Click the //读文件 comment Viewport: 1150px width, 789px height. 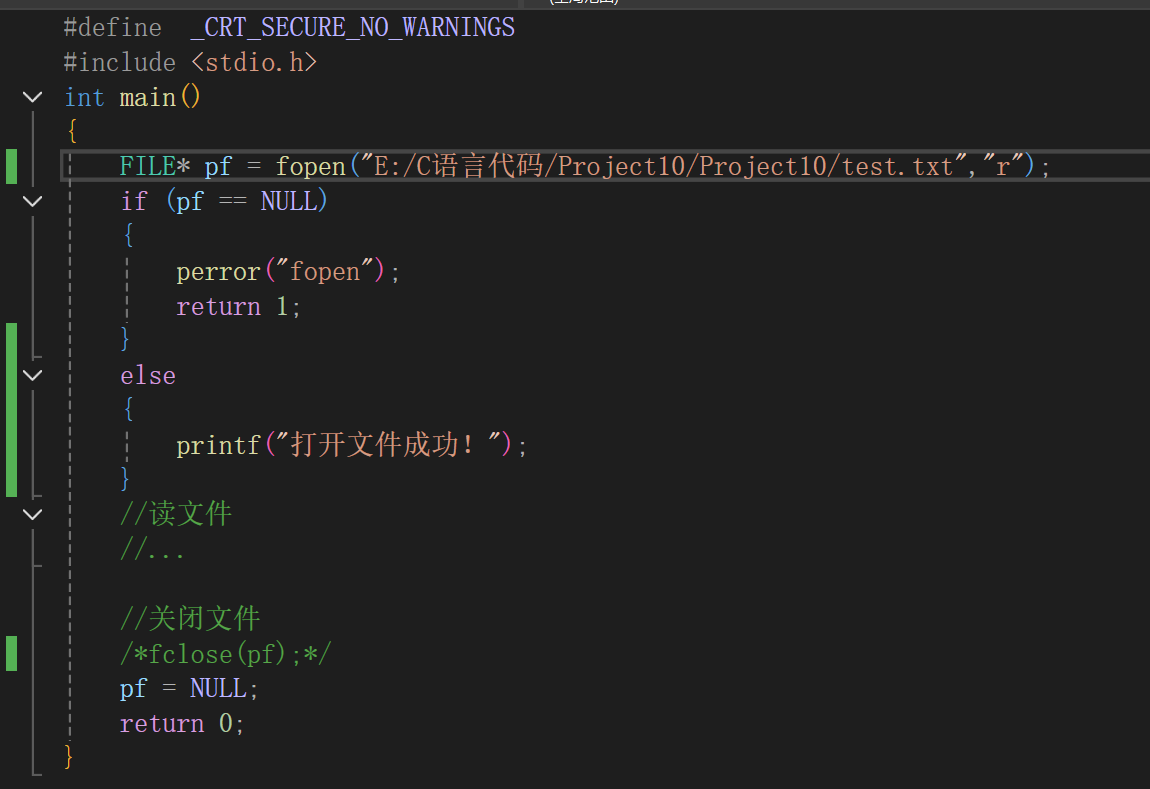176,514
